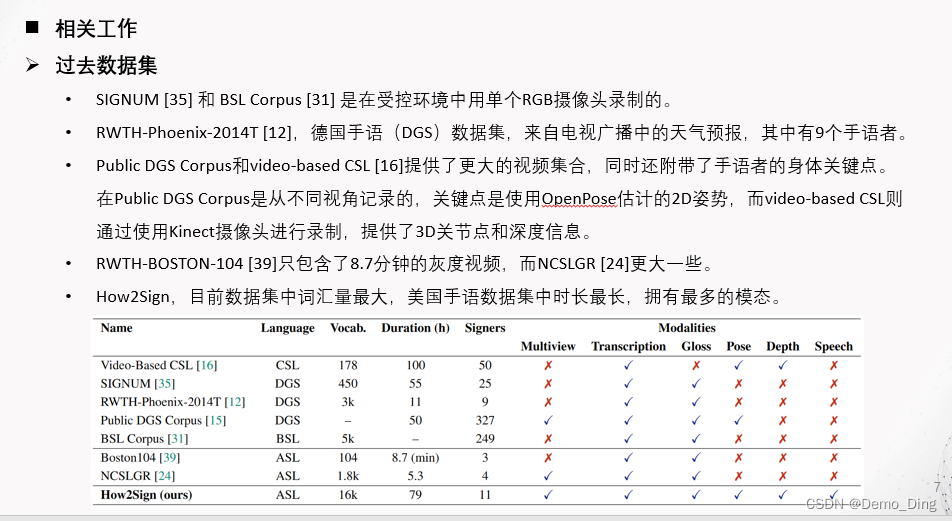This screenshot has width=952, height=521.
Task: Click signers value "249" in the BSL Corpus row
Action: (x=485, y=438)
